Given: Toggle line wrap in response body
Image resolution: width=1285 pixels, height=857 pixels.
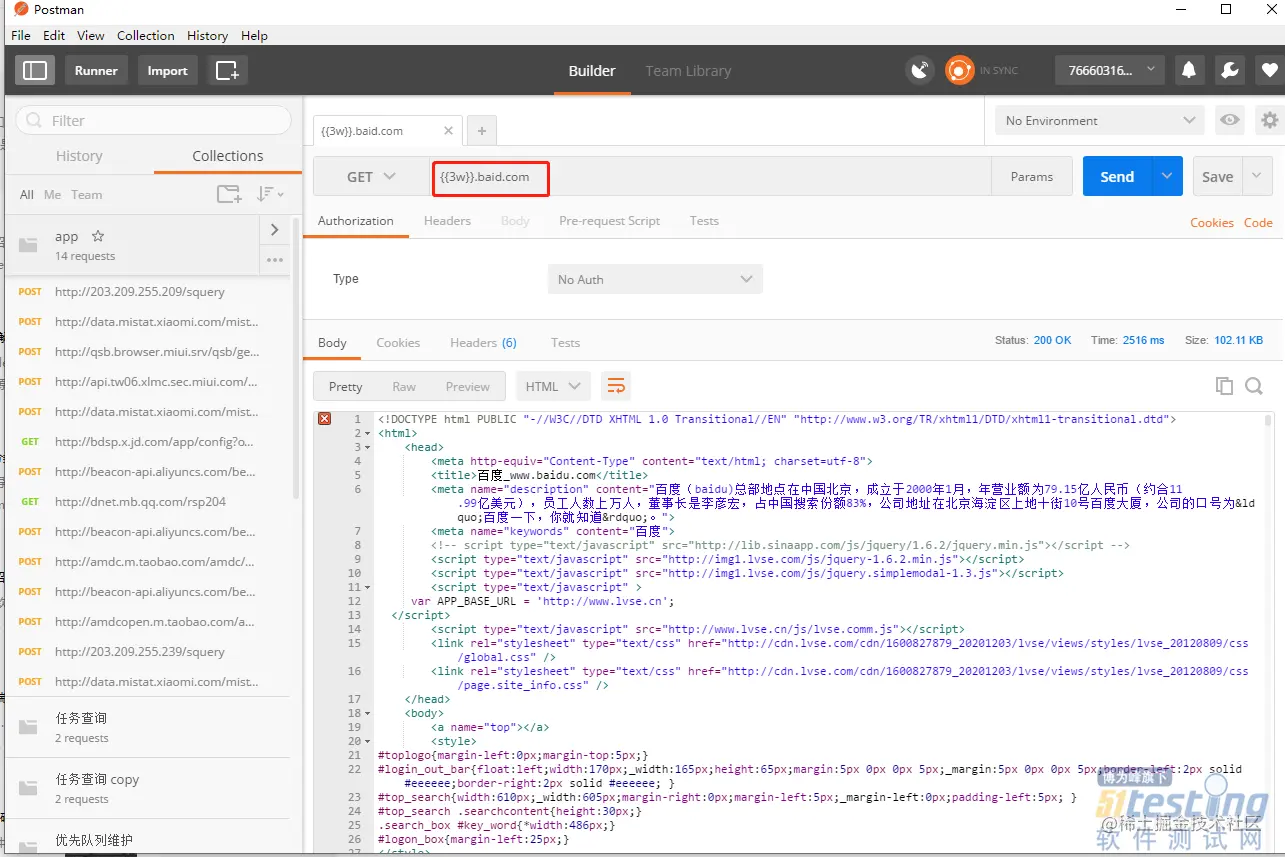Looking at the screenshot, I should 616,386.
